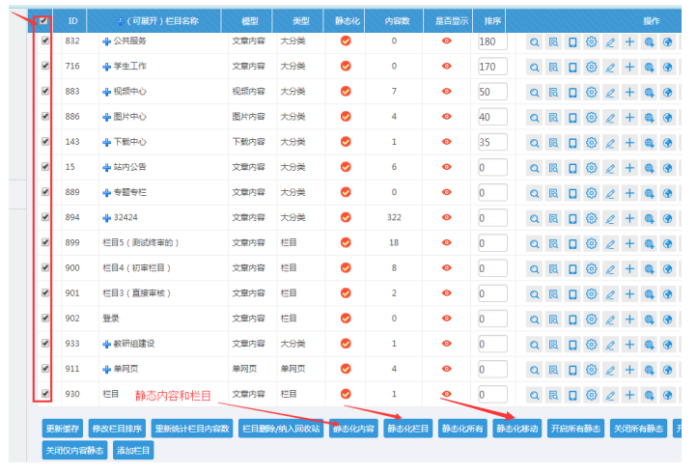
Task: Expand the 公共服务 category with plus icon
Action: (x=107, y=42)
